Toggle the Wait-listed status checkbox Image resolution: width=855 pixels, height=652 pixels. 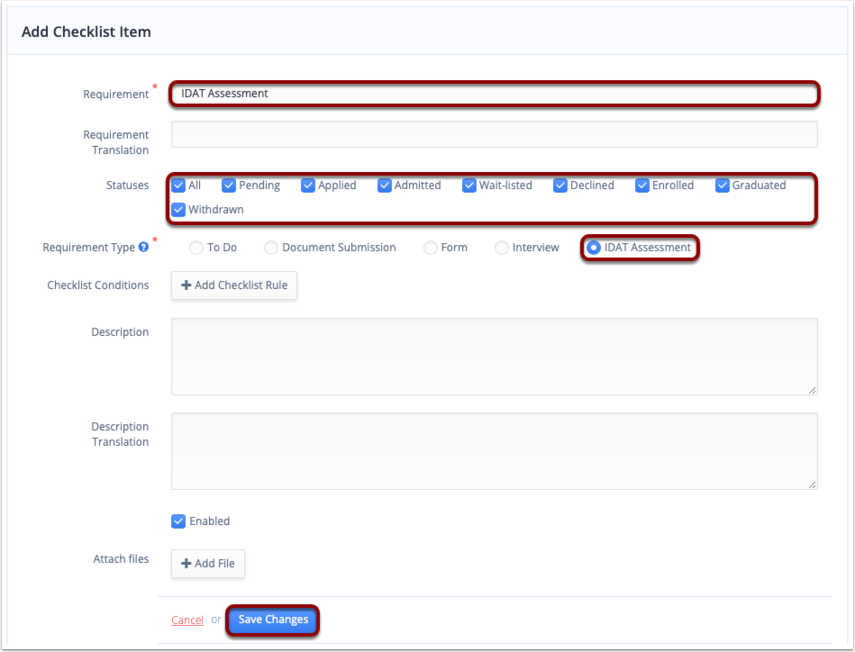(470, 185)
